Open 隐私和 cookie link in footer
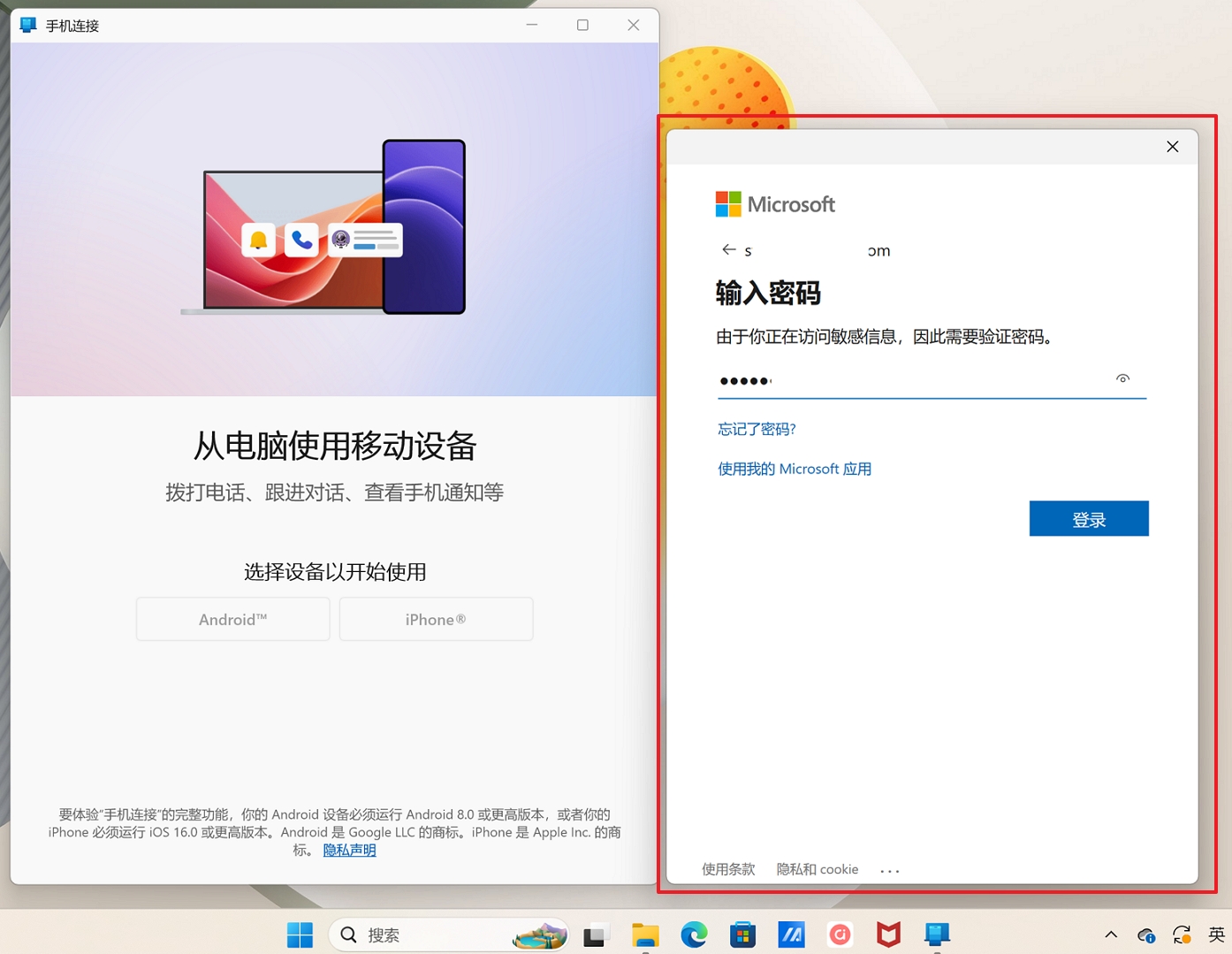This screenshot has height=954, width=1232. pyautogui.click(x=818, y=869)
